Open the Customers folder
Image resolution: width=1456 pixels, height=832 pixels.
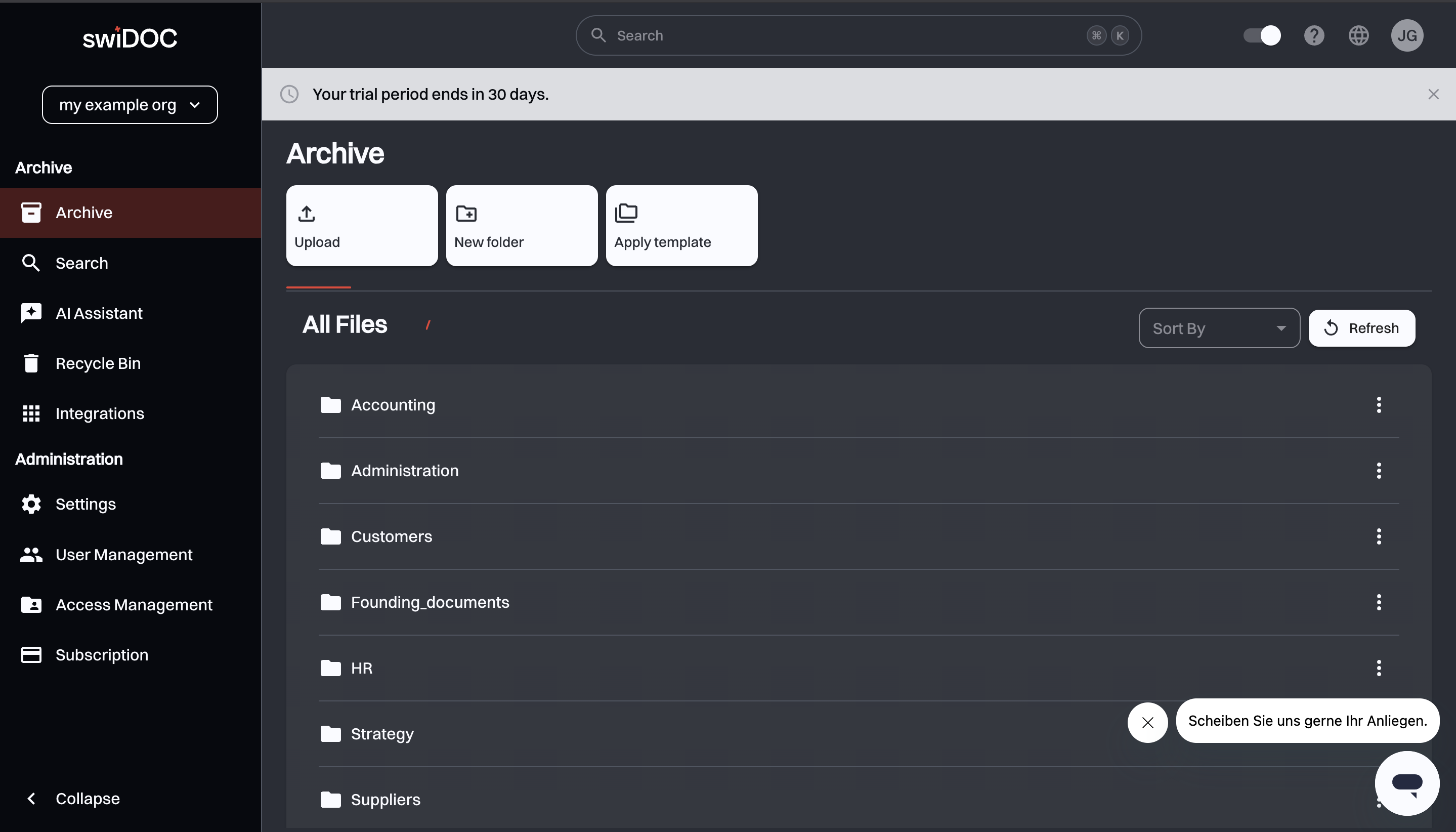[859, 536]
